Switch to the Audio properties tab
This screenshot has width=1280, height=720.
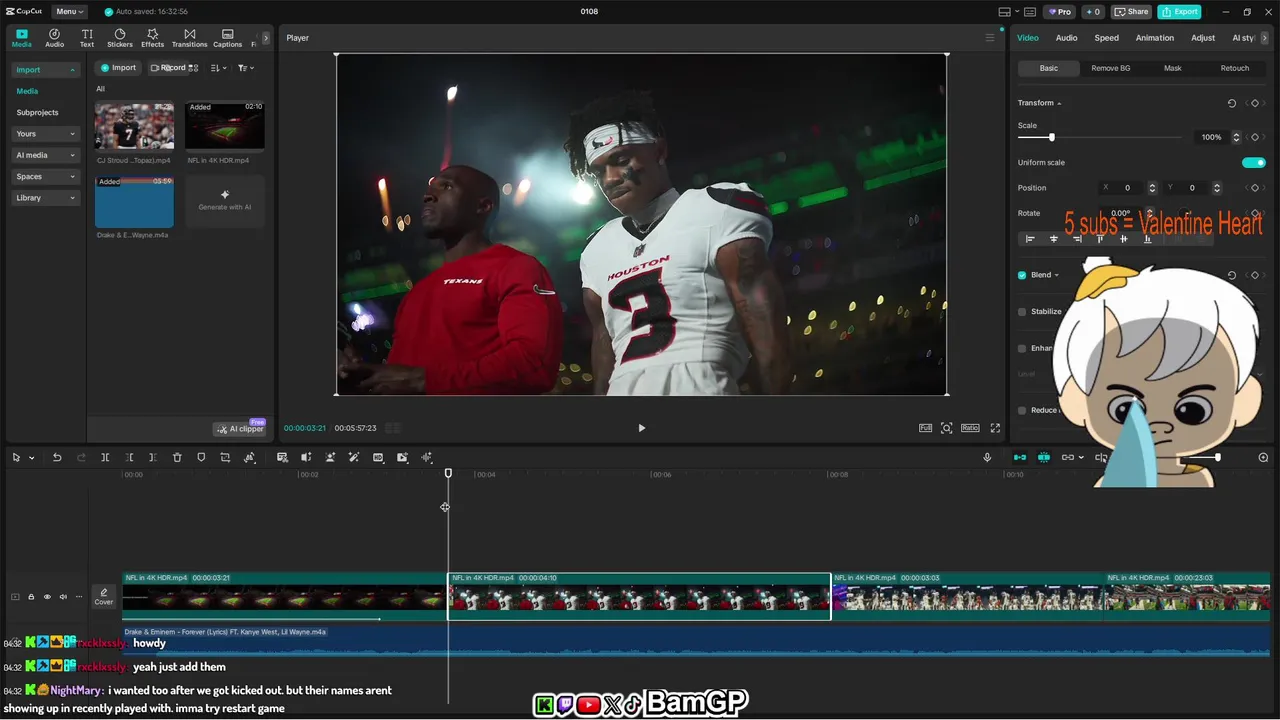point(1066,38)
